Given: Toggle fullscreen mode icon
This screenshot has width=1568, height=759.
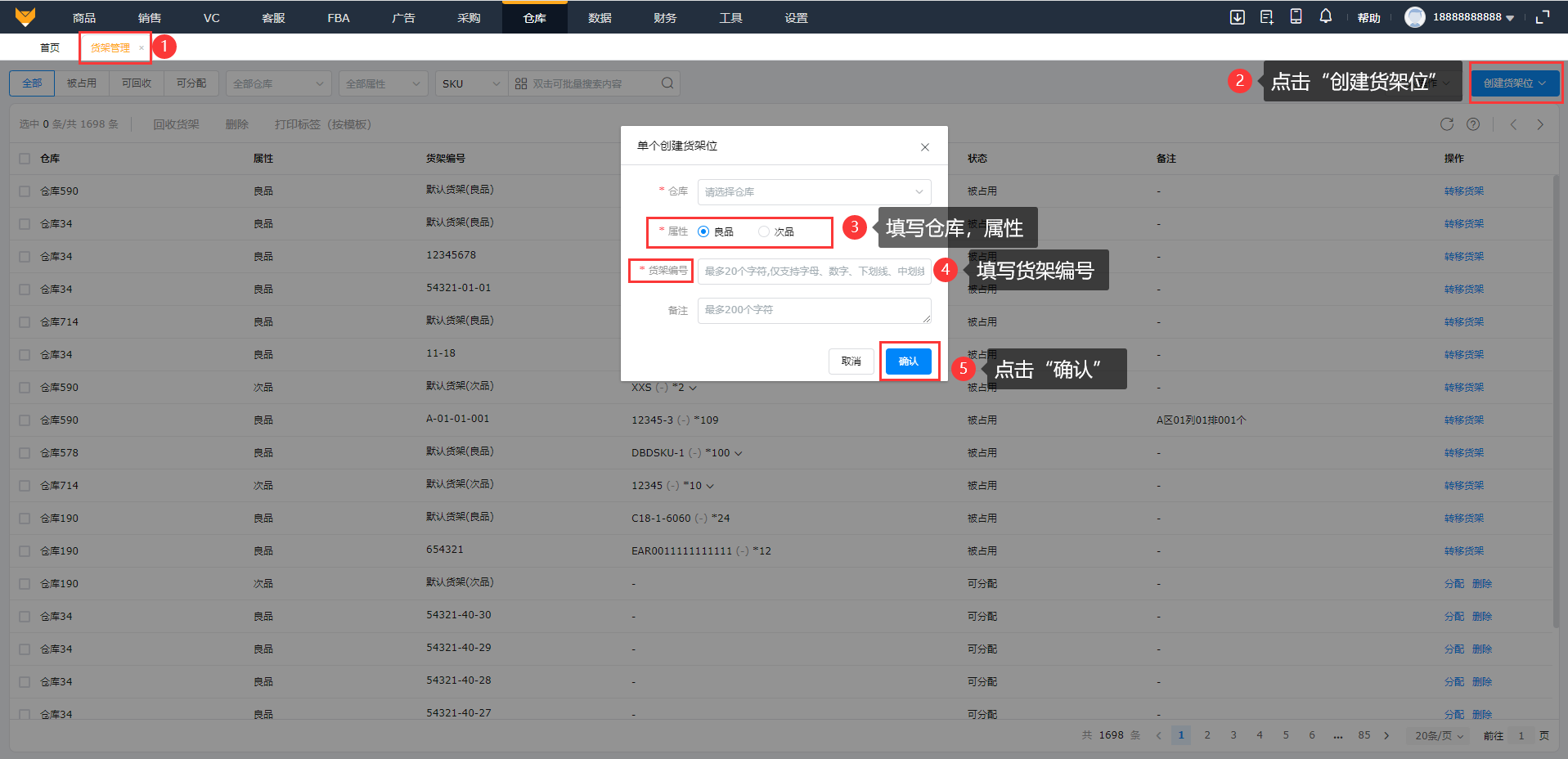Looking at the screenshot, I should (x=1543, y=17).
